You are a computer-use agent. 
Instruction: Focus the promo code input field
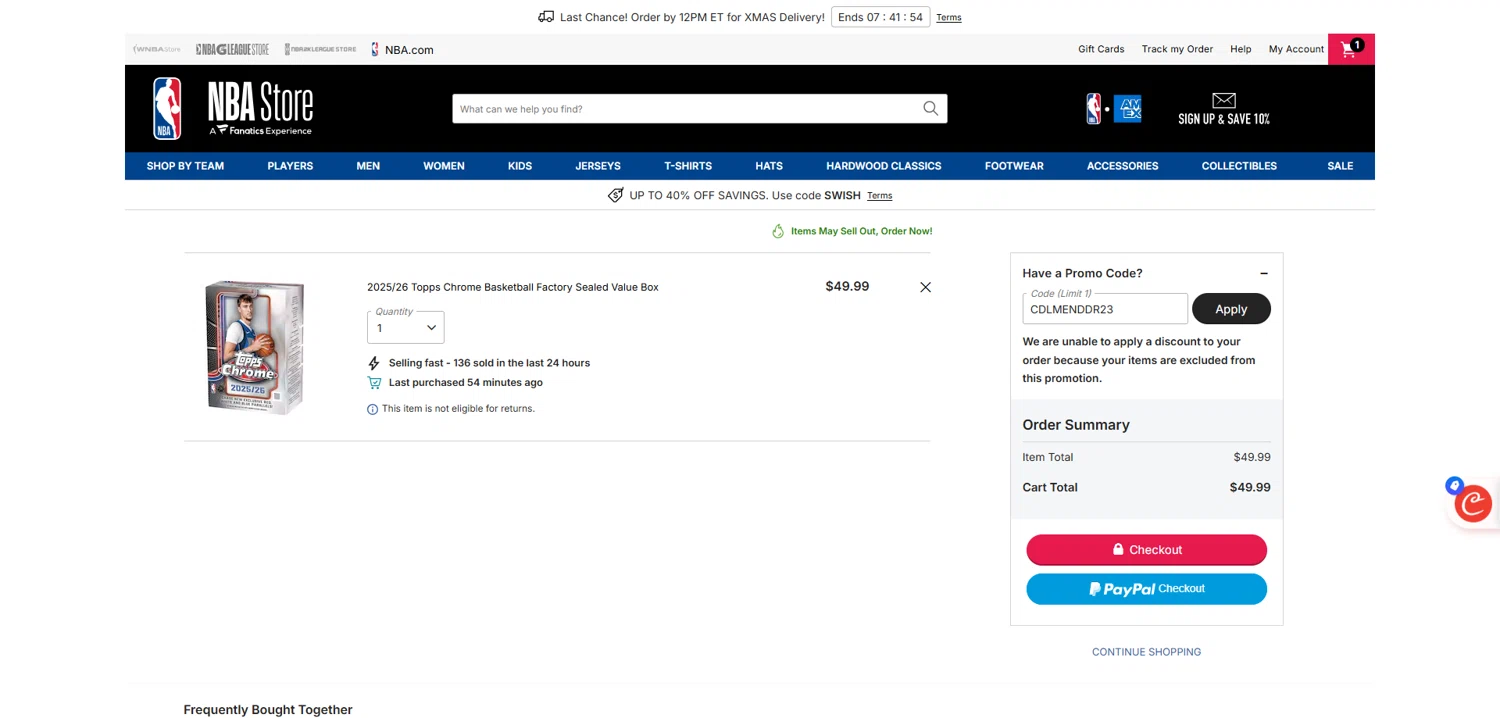1105,309
